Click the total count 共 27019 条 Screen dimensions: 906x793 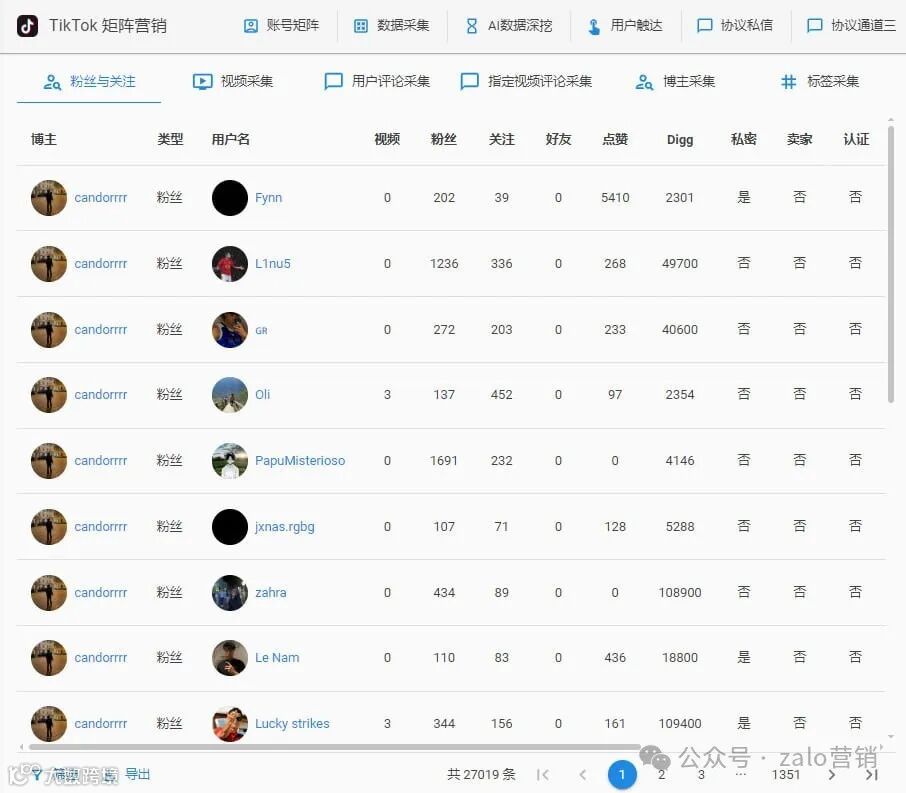[x=481, y=775]
